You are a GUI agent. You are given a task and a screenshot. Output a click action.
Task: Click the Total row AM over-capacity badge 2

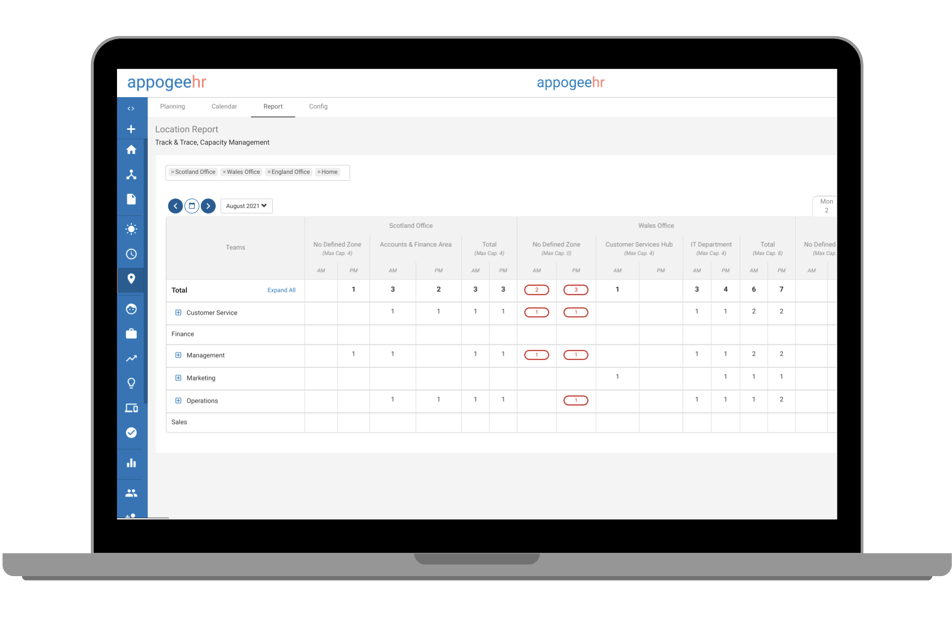click(x=536, y=290)
